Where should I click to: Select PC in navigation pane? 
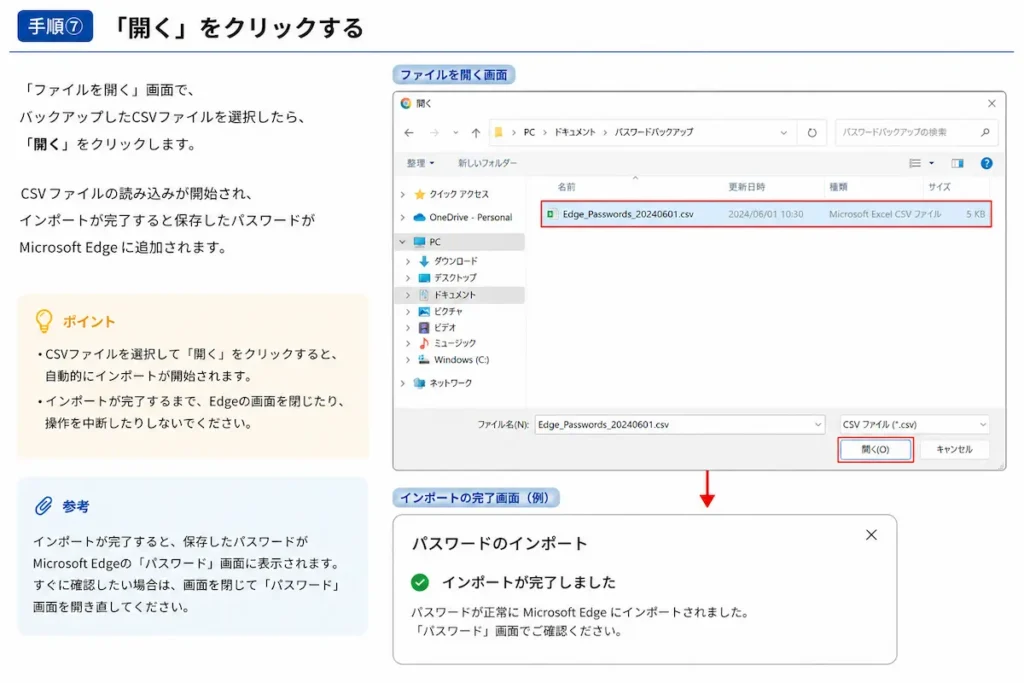[435, 242]
